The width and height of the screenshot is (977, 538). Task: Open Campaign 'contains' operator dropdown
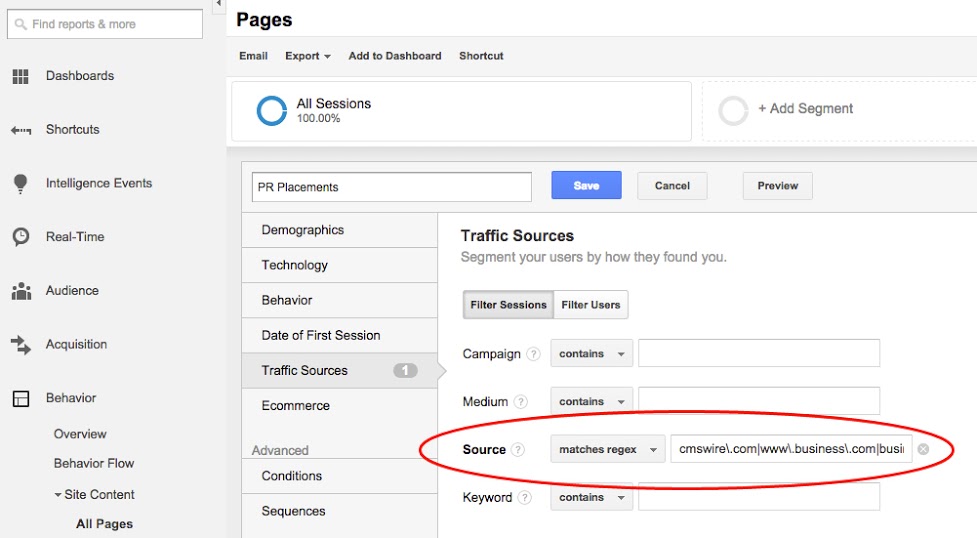(591, 354)
